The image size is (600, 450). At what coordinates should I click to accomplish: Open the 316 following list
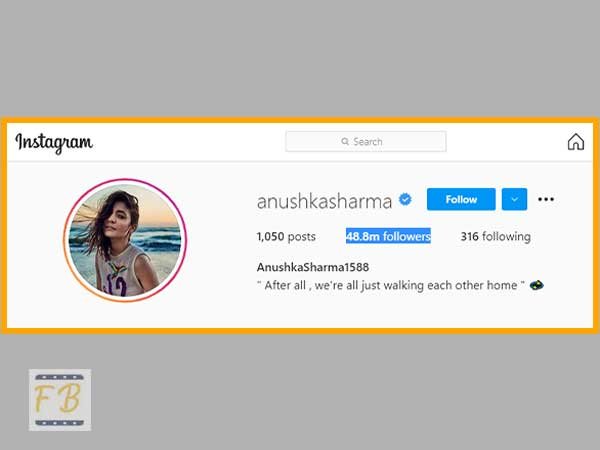click(496, 236)
